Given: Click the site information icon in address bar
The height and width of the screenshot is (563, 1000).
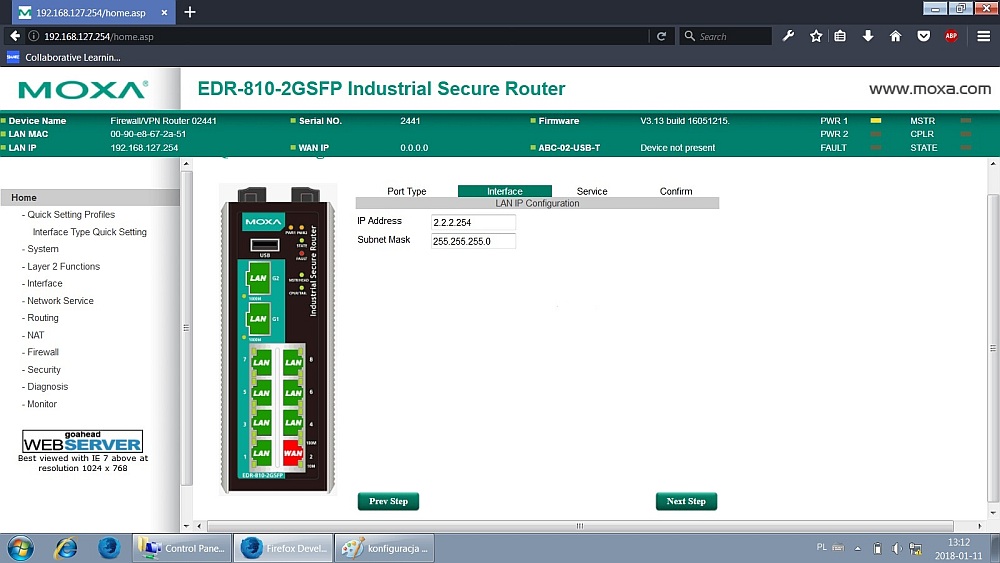Looking at the screenshot, I should pyautogui.click(x=33, y=36).
